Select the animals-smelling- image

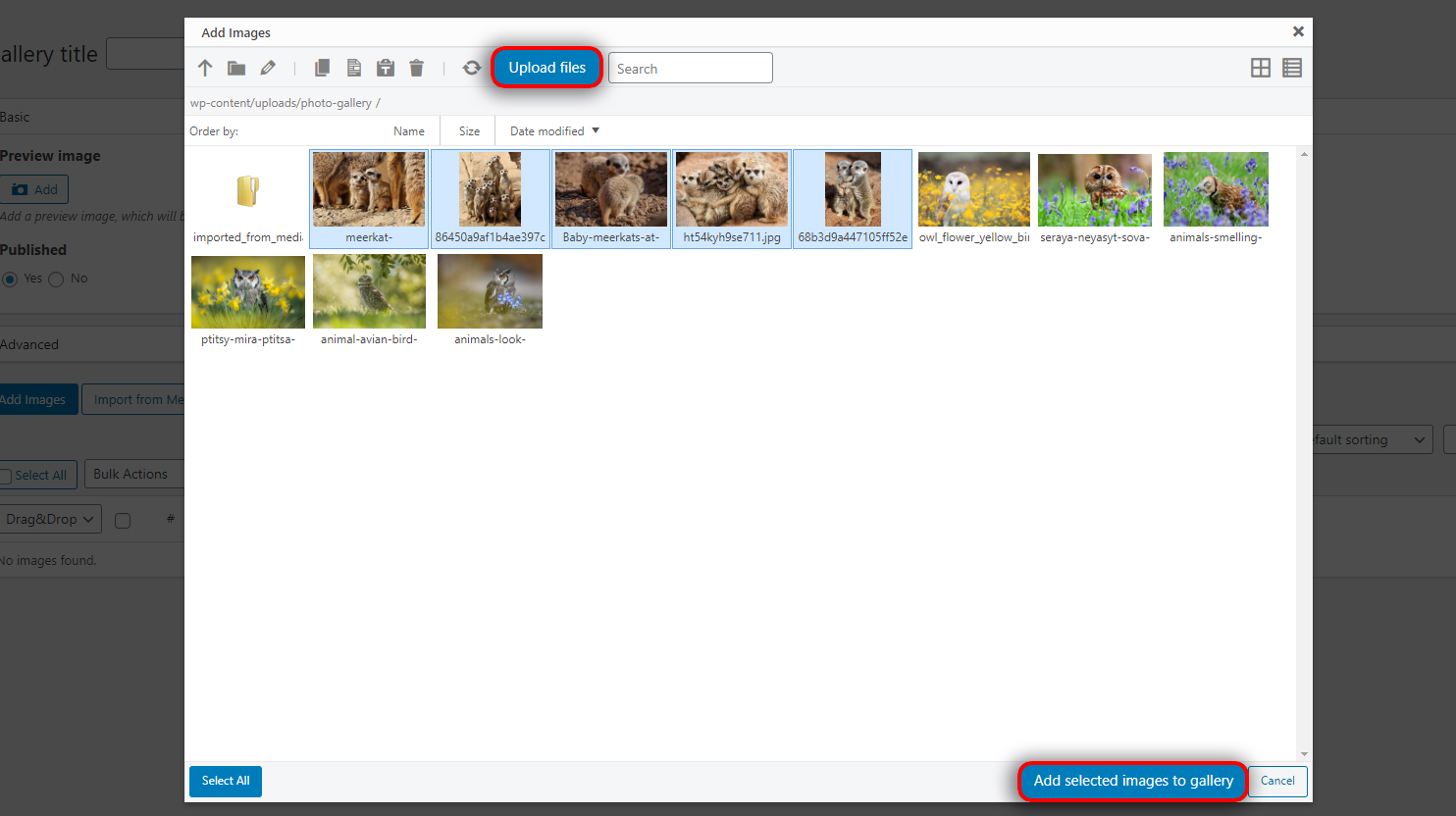[x=1216, y=198]
